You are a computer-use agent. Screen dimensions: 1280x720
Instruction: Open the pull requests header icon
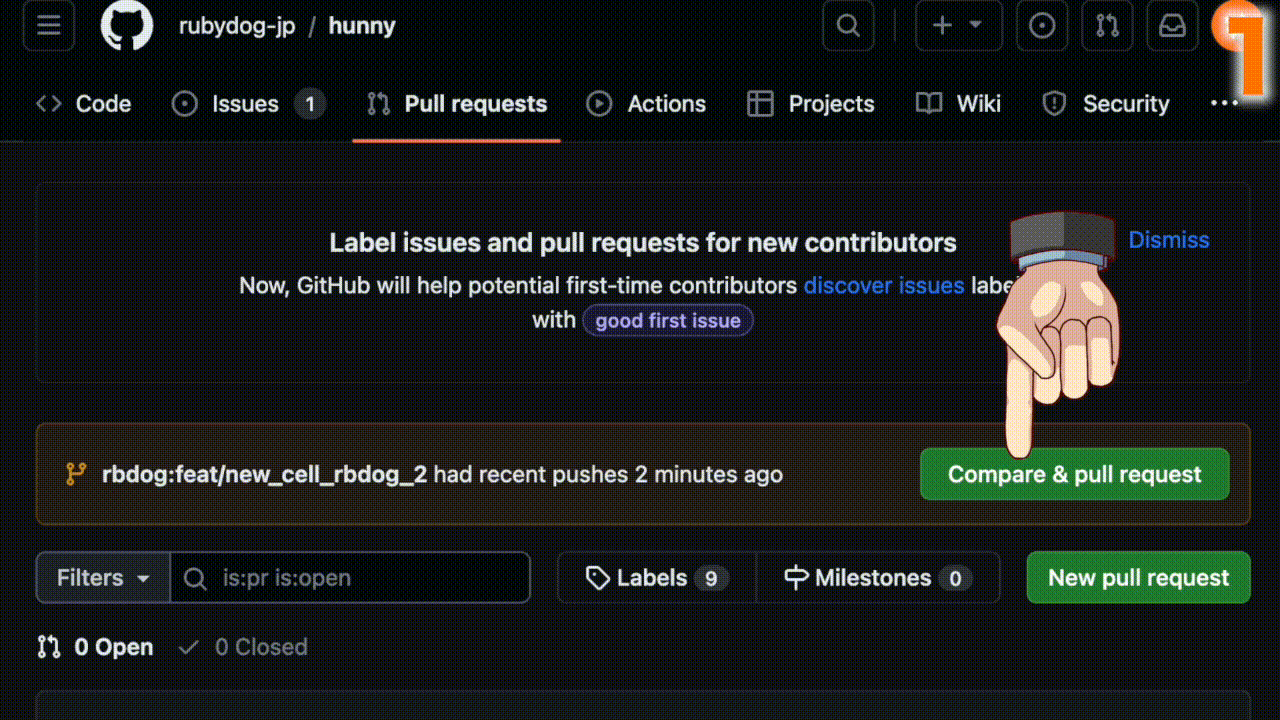point(1107,26)
